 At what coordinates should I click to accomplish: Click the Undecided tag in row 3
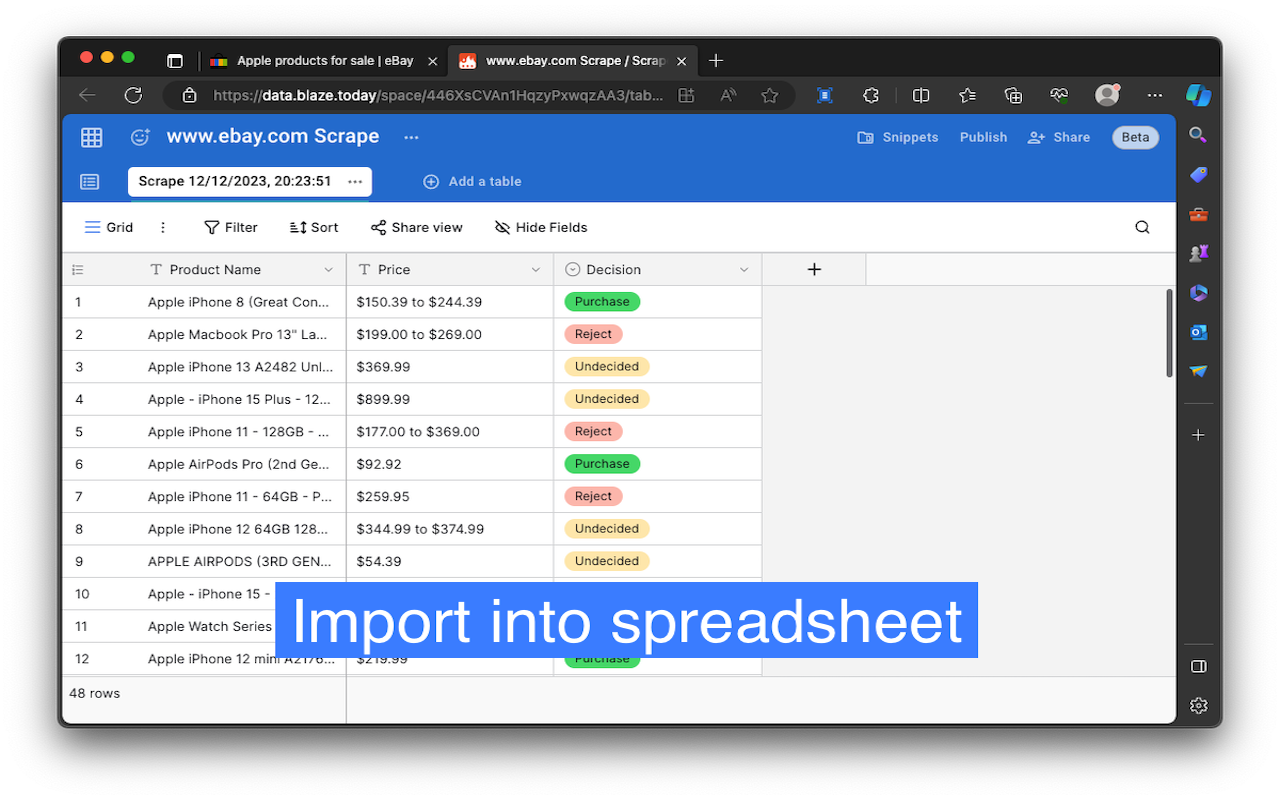[607, 366]
